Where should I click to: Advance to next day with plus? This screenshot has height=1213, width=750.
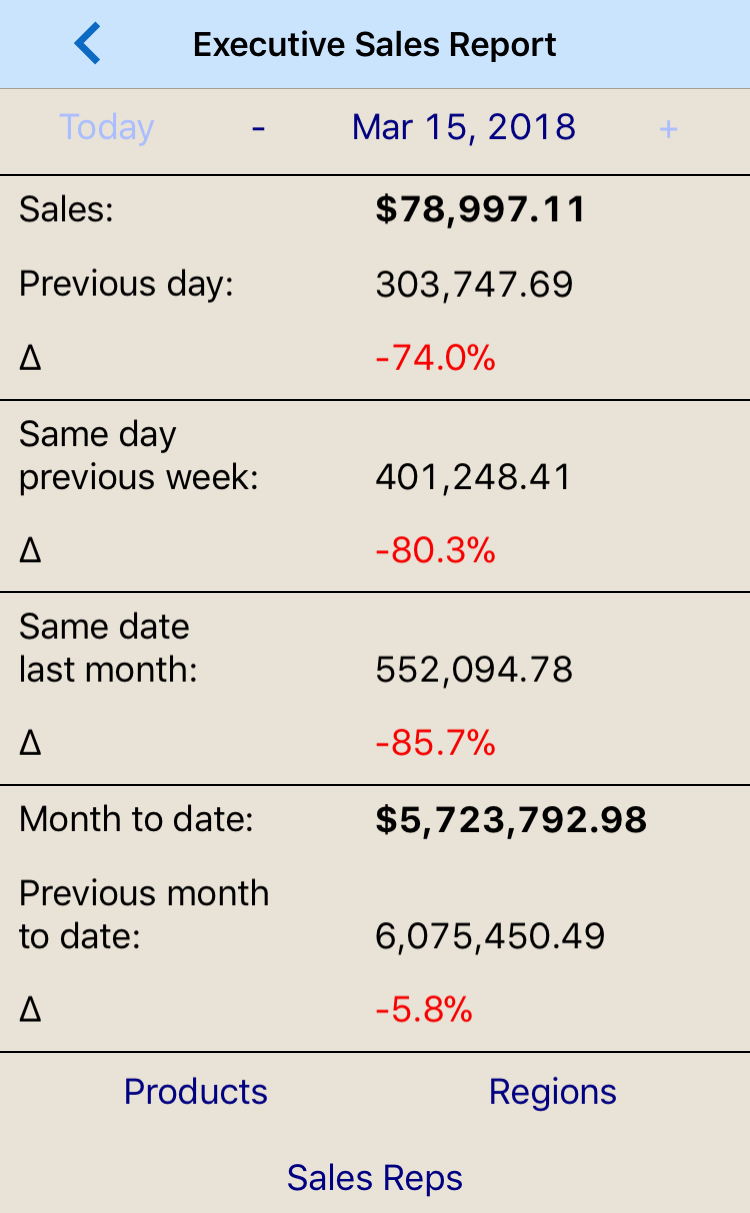668,128
